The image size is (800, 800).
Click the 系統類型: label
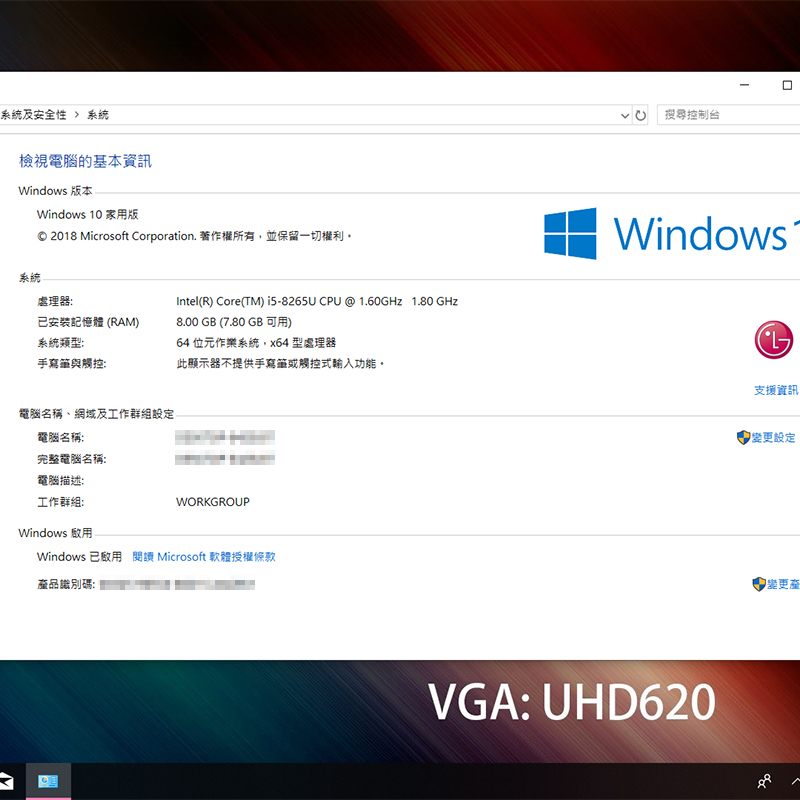pyautogui.click(x=61, y=343)
